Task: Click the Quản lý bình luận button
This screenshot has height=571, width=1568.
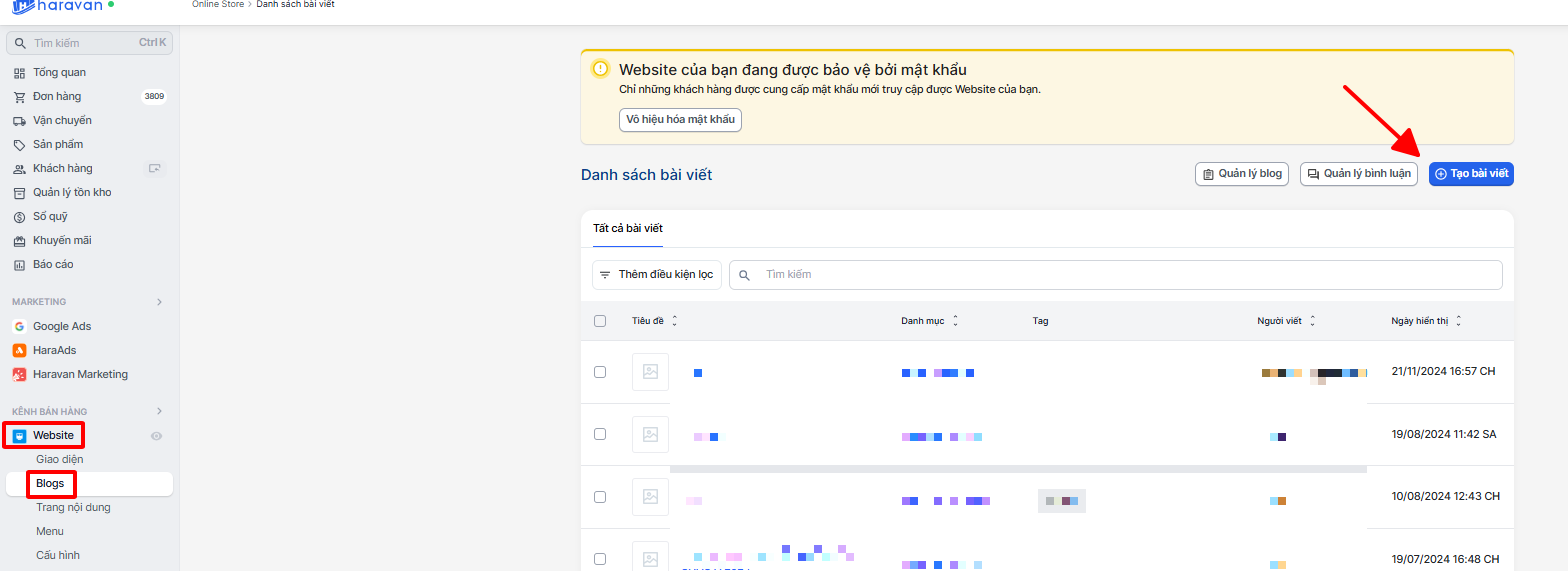Action: pos(1359,174)
